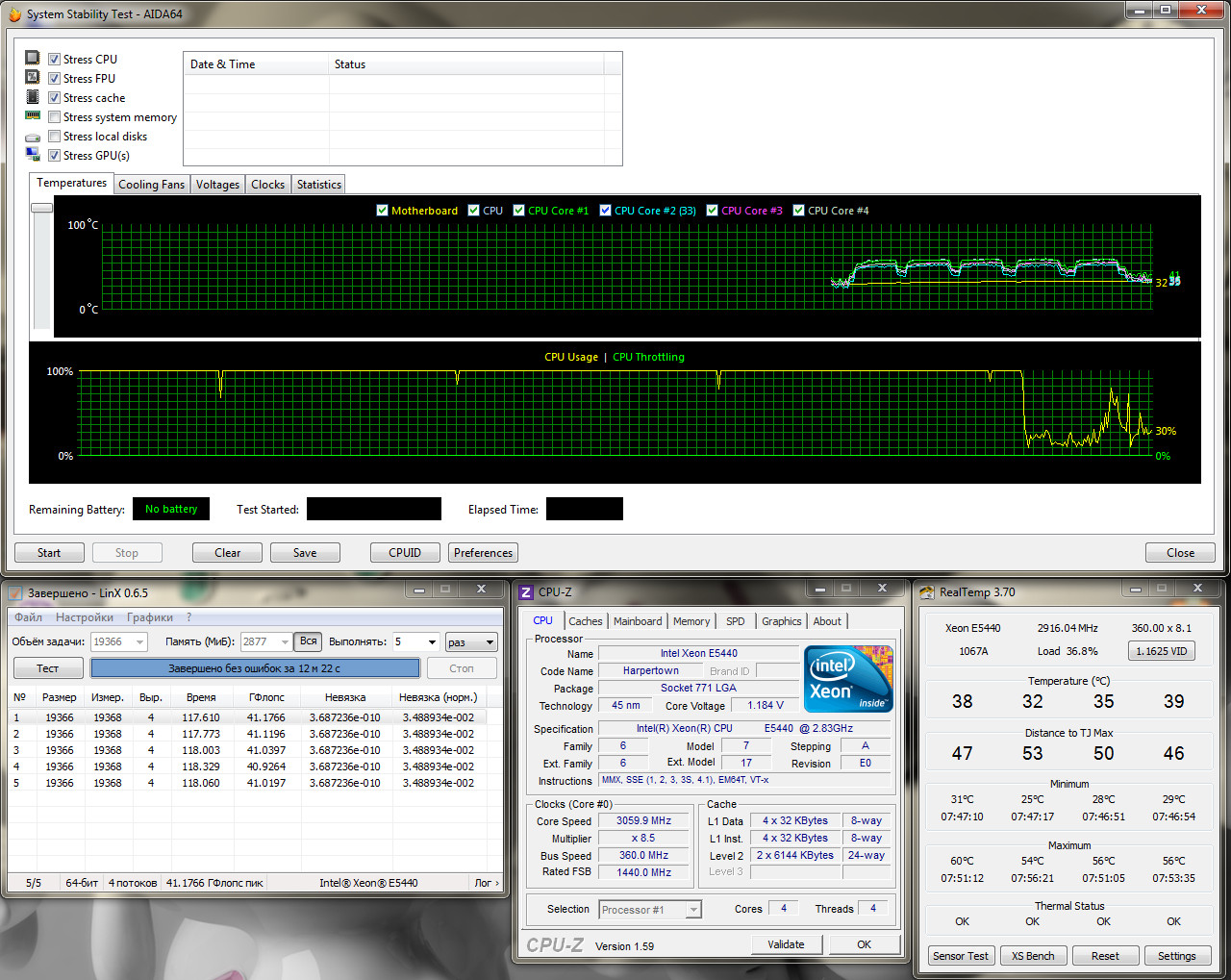Click Start in the AIDA64 stability test
This screenshot has height=980, width=1231.
click(49, 553)
